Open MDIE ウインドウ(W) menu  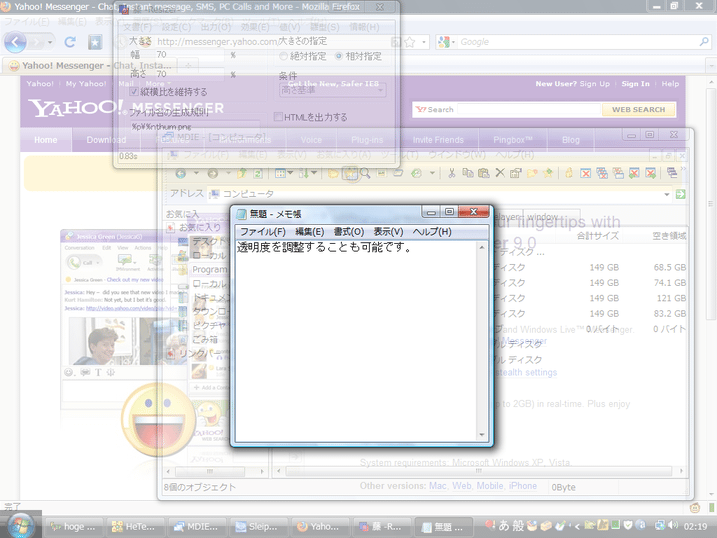[x=457, y=155]
